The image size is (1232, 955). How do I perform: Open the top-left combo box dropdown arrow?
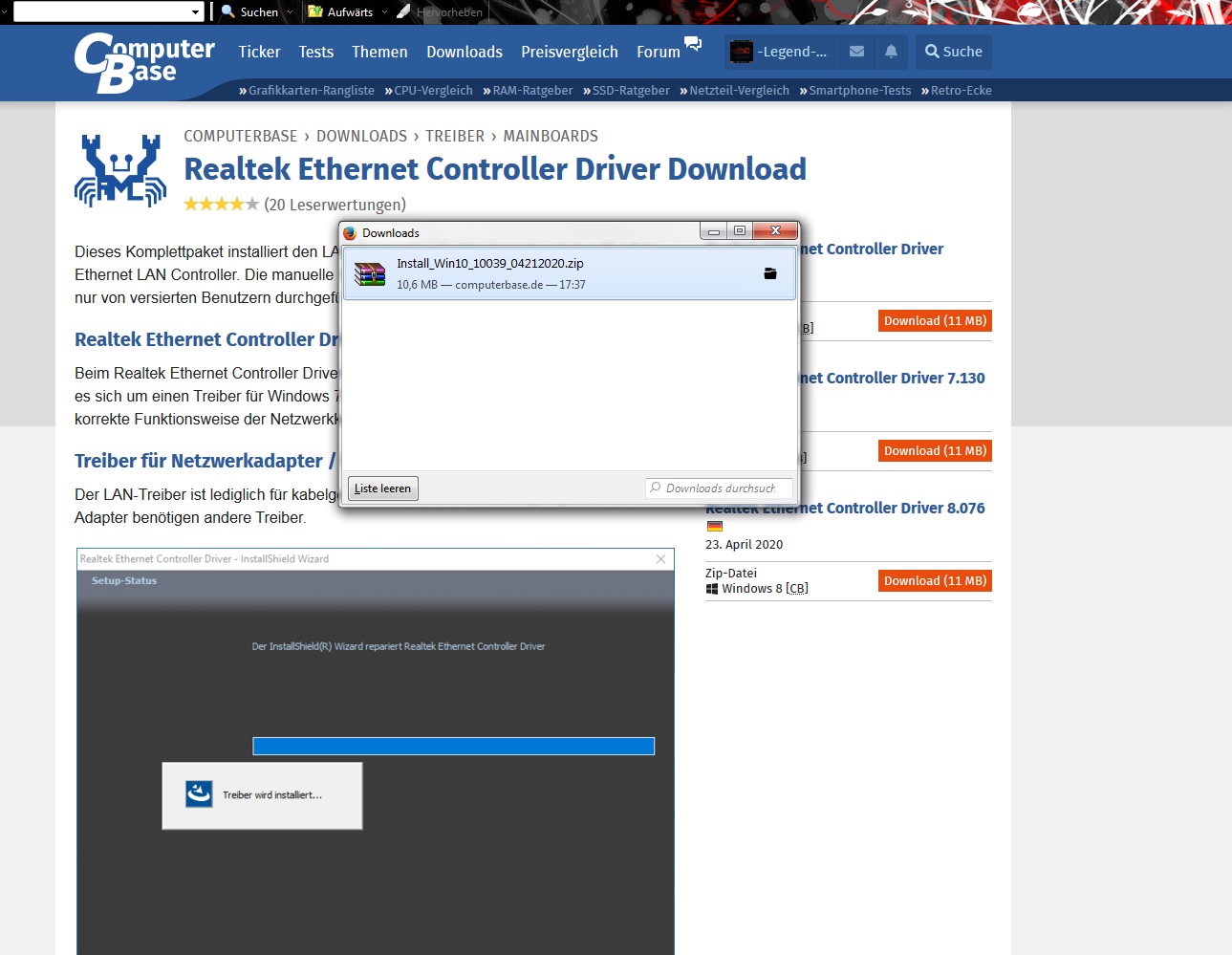(195, 12)
